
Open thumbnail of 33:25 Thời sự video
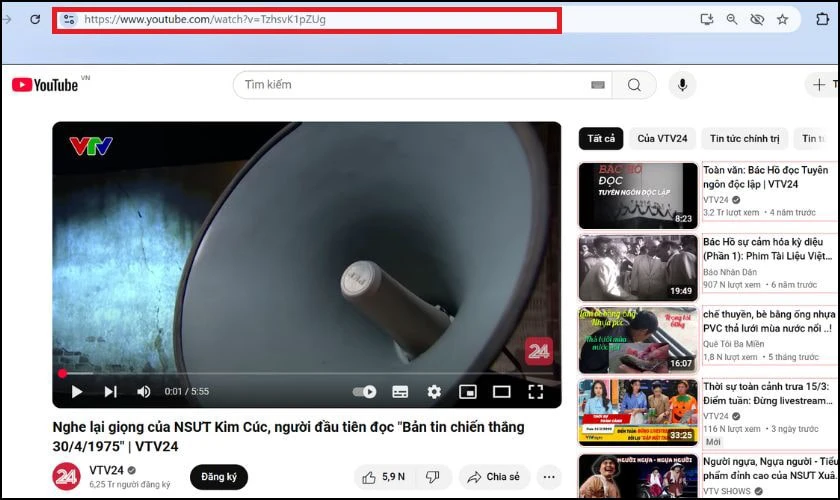[638, 413]
